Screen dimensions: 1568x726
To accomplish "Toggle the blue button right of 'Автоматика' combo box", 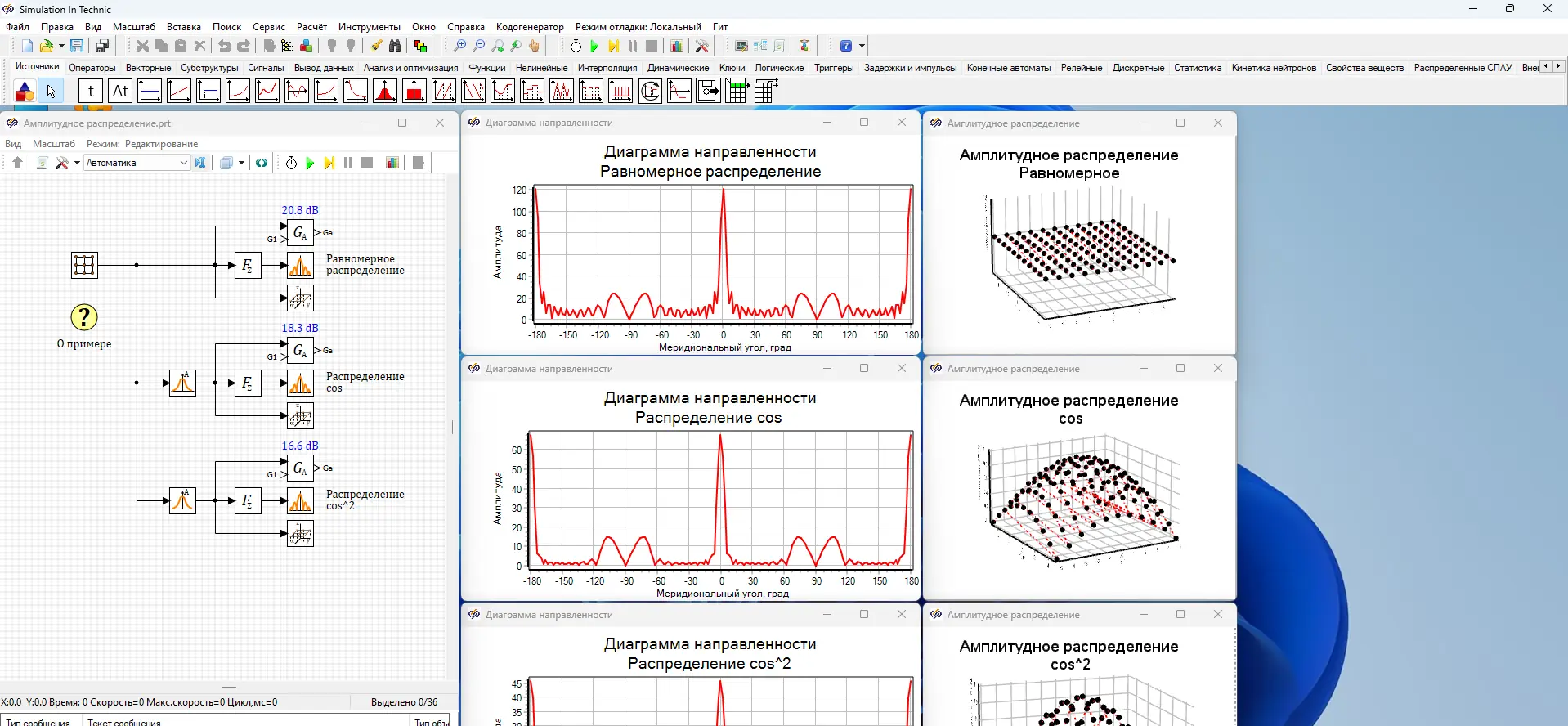I will click(200, 163).
